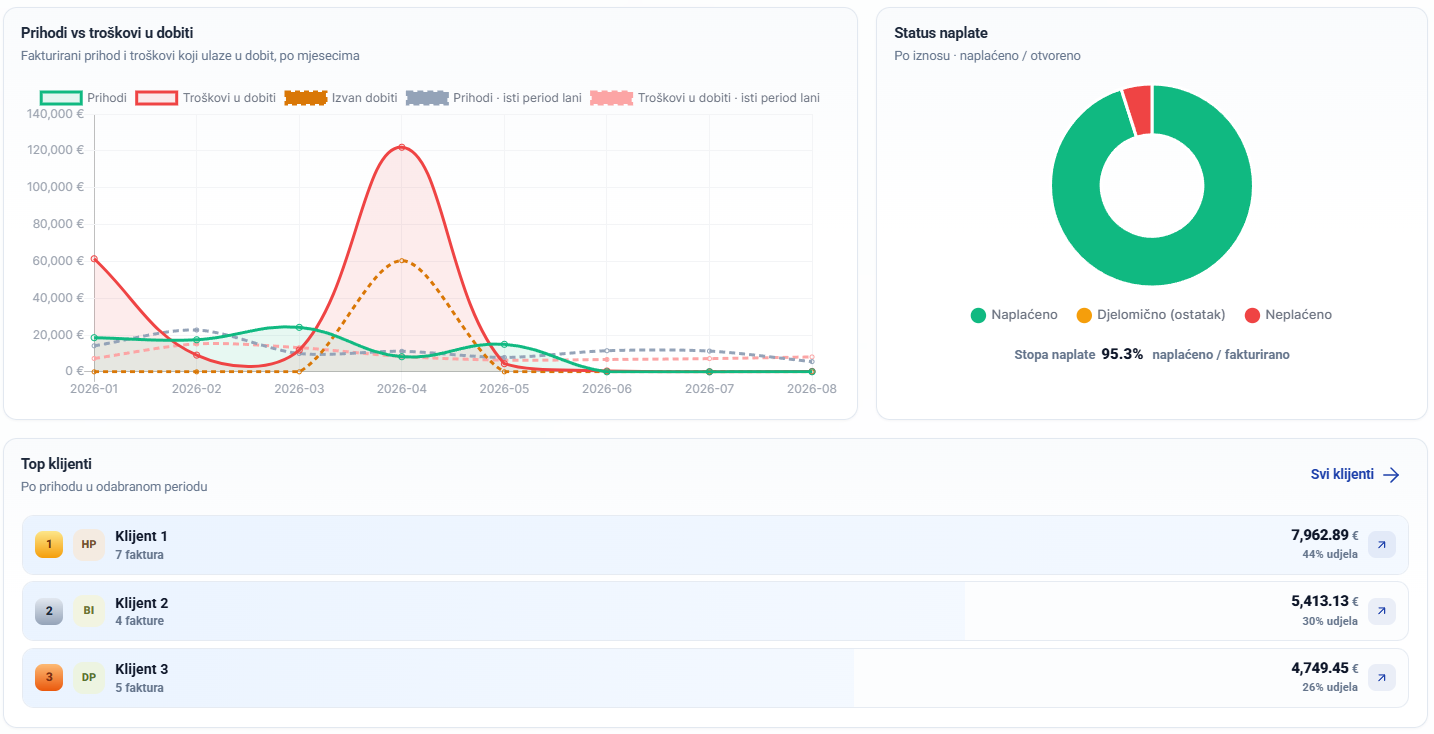The width and height of the screenshot is (1434, 734).
Task: Toggle Neplaćeno legend item
Action: (1288, 315)
